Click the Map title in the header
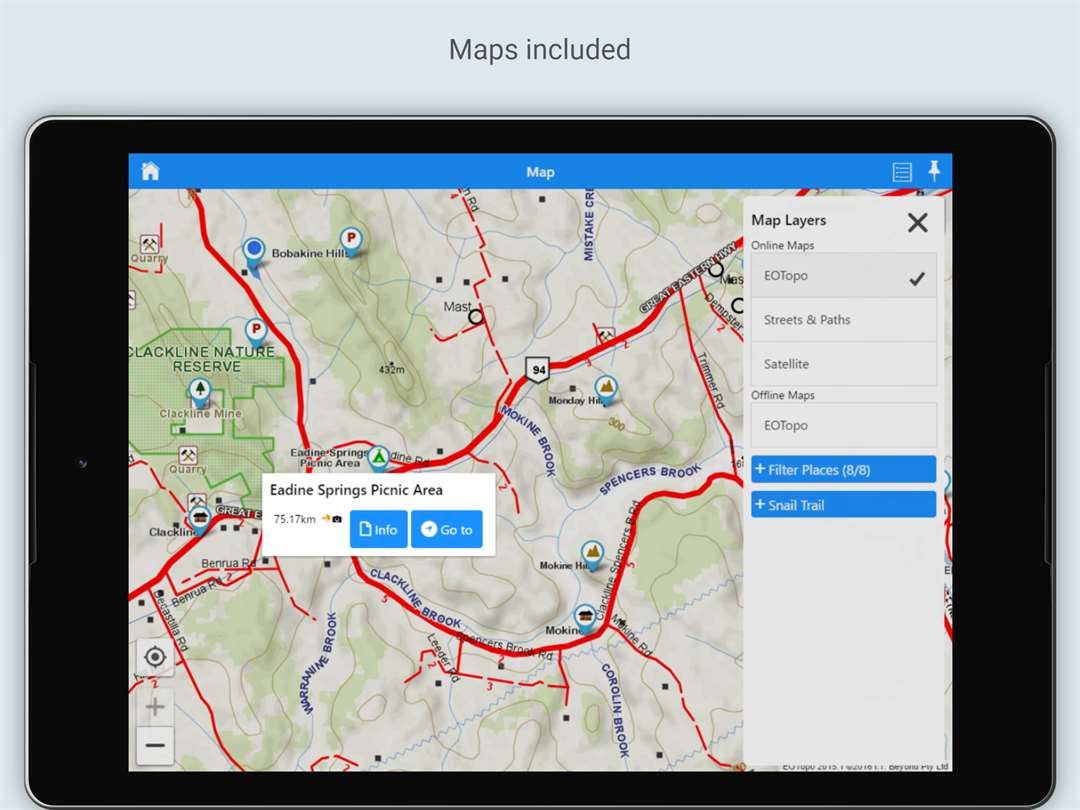Image resolution: width=1080 pixels, height=810 pixels. [x=540, y=172]
